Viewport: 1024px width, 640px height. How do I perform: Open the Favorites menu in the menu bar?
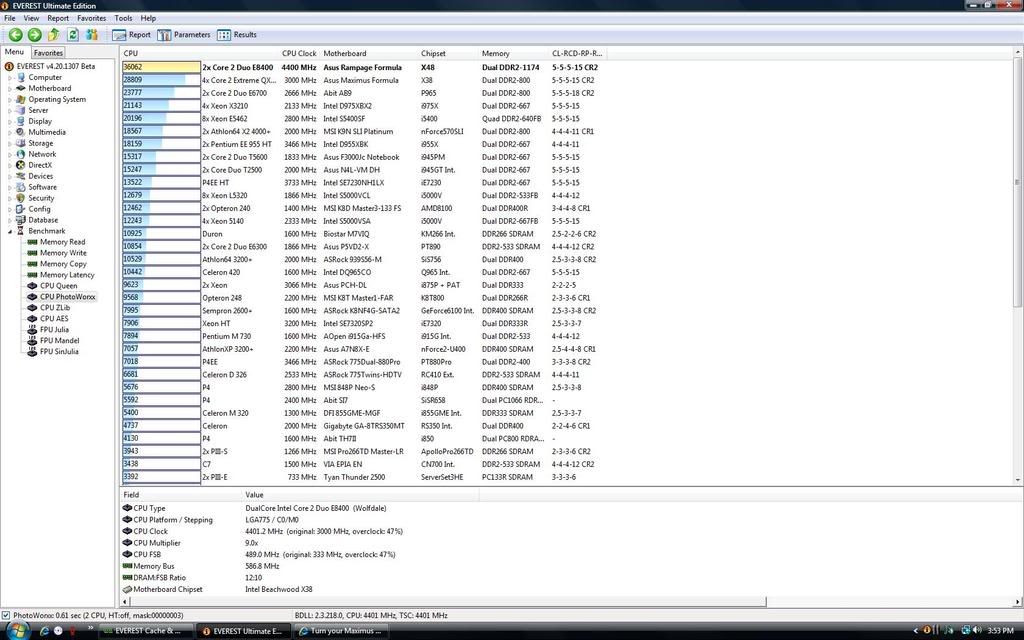click(91, 18)
